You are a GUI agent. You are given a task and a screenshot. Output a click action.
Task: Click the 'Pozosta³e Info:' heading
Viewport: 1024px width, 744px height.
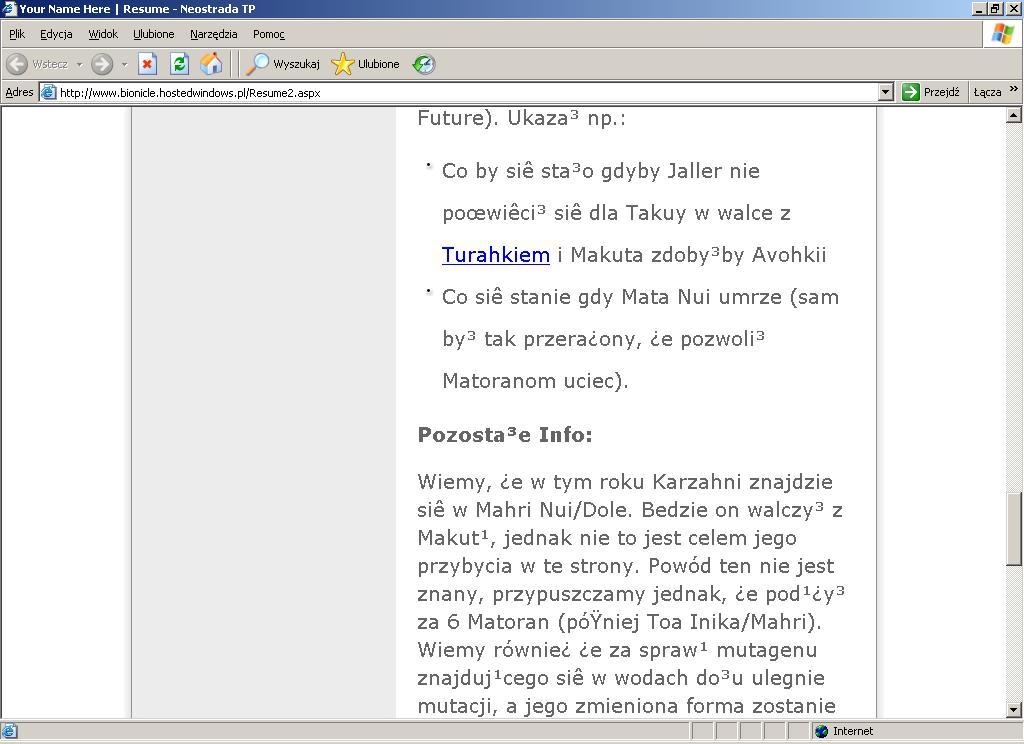[x=505, y=435]
